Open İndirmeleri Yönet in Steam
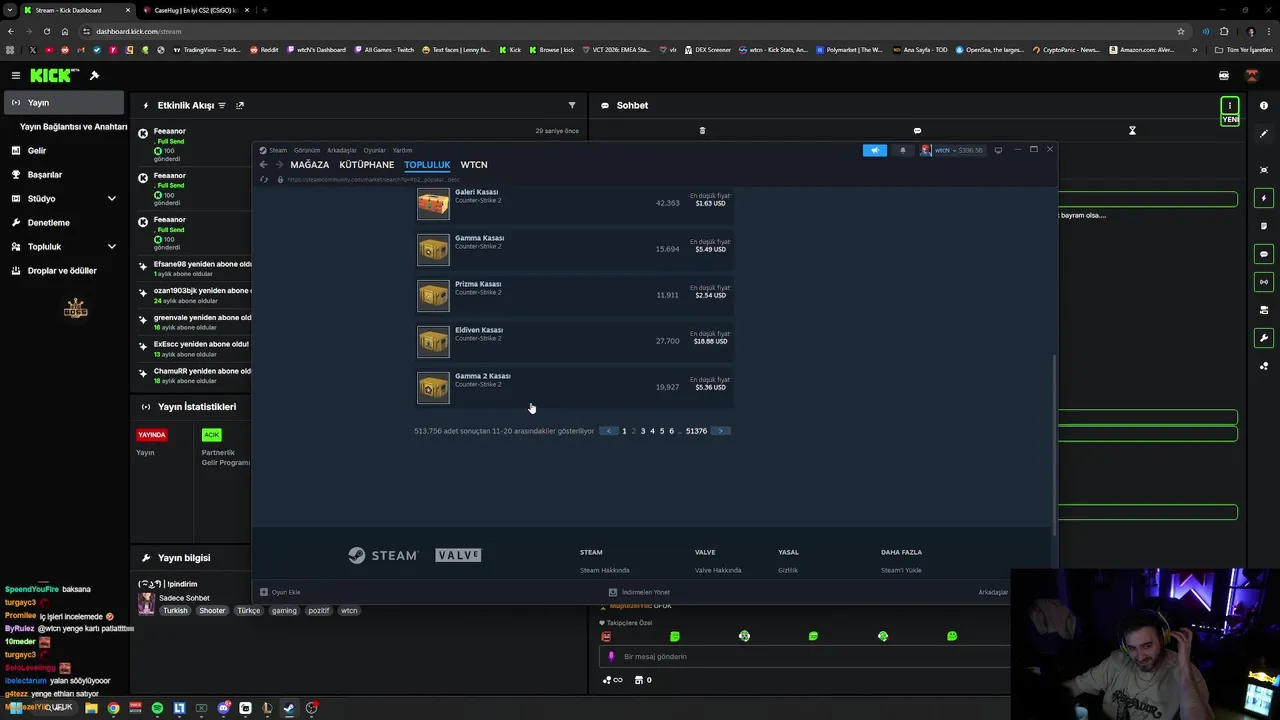This screenshot has width=1280, height=720. coord(640,592)
